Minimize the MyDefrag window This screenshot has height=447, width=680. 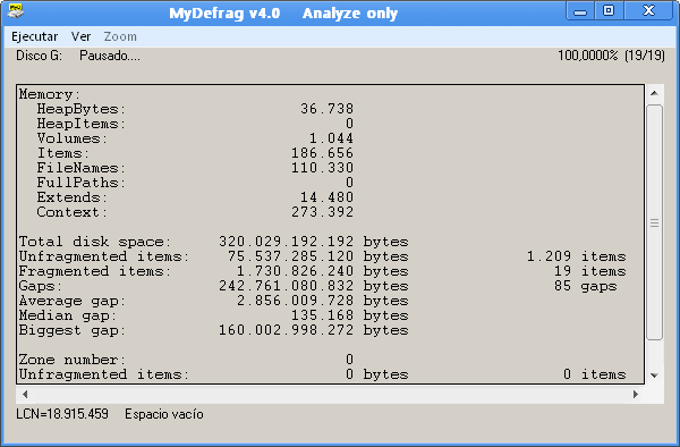[580, 11]
